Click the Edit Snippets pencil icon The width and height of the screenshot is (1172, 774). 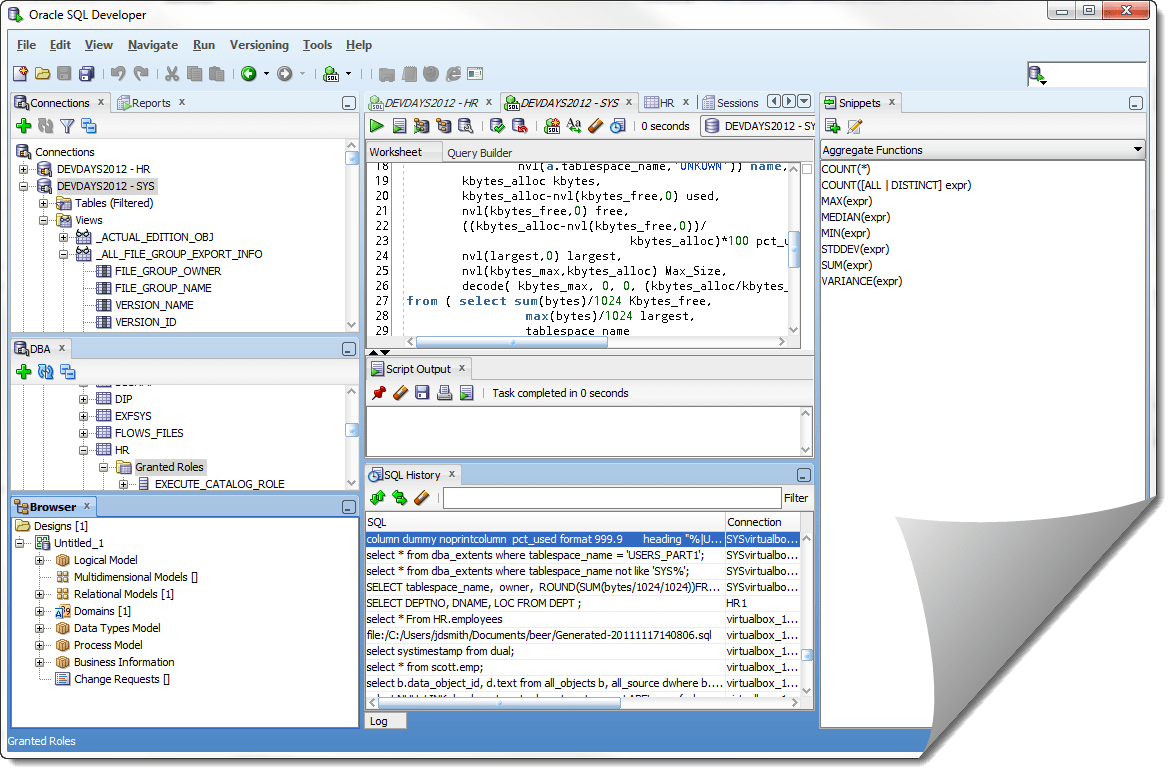854,126
